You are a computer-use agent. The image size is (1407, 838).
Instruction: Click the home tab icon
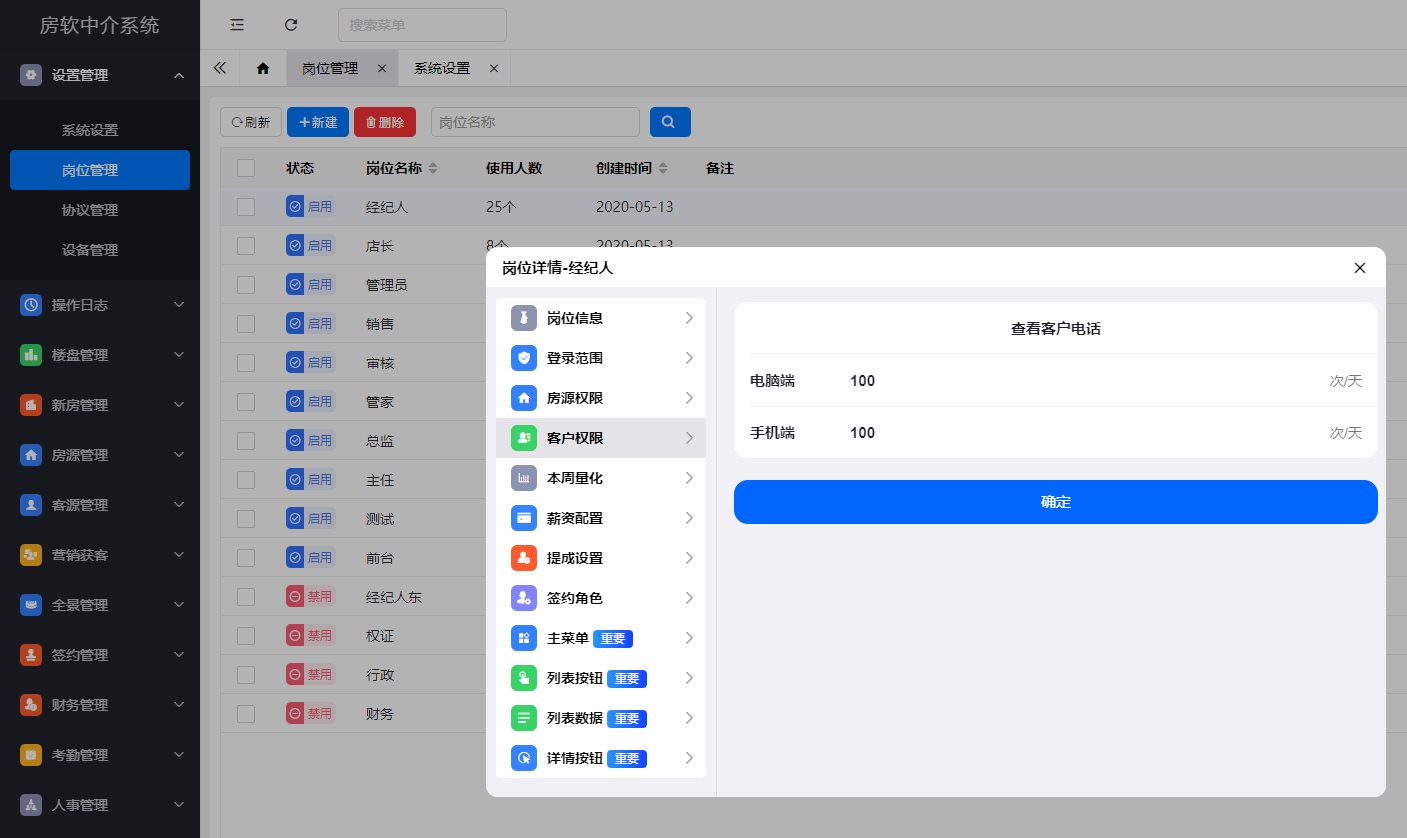pyautogui.click(x=263, y=68)
